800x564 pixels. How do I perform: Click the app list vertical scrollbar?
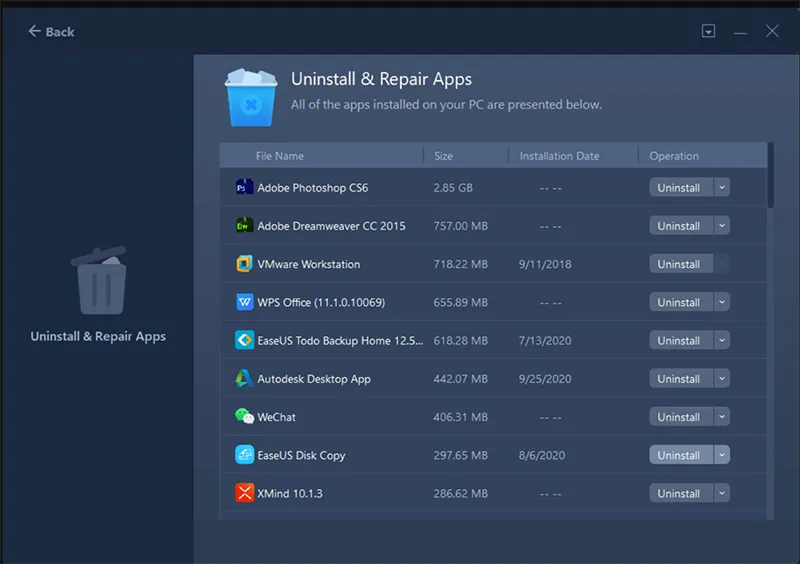click(x=770, y=176)
